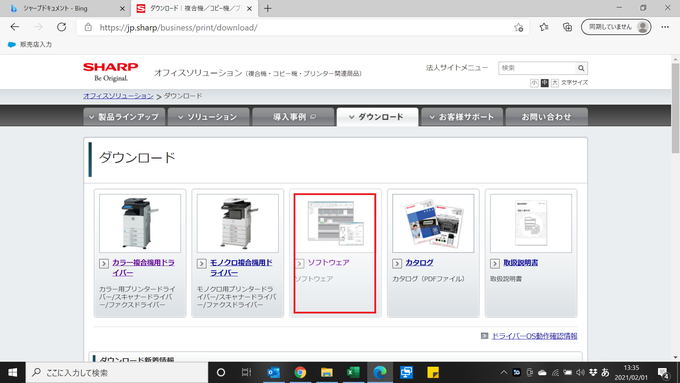Open the 法人サイトメニュー link
This screenshot has width=680, height=383.
[457, 68]
